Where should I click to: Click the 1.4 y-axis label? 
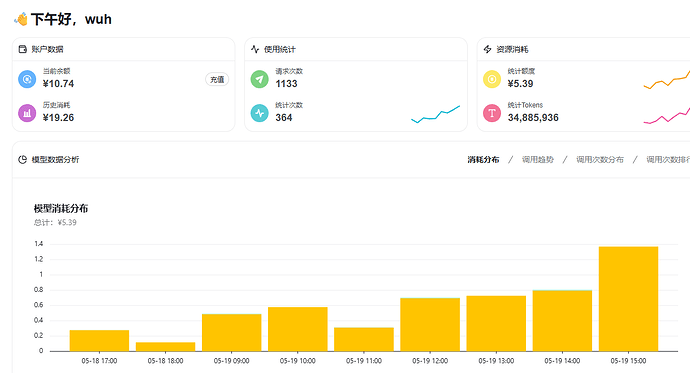tap(39, 244)
